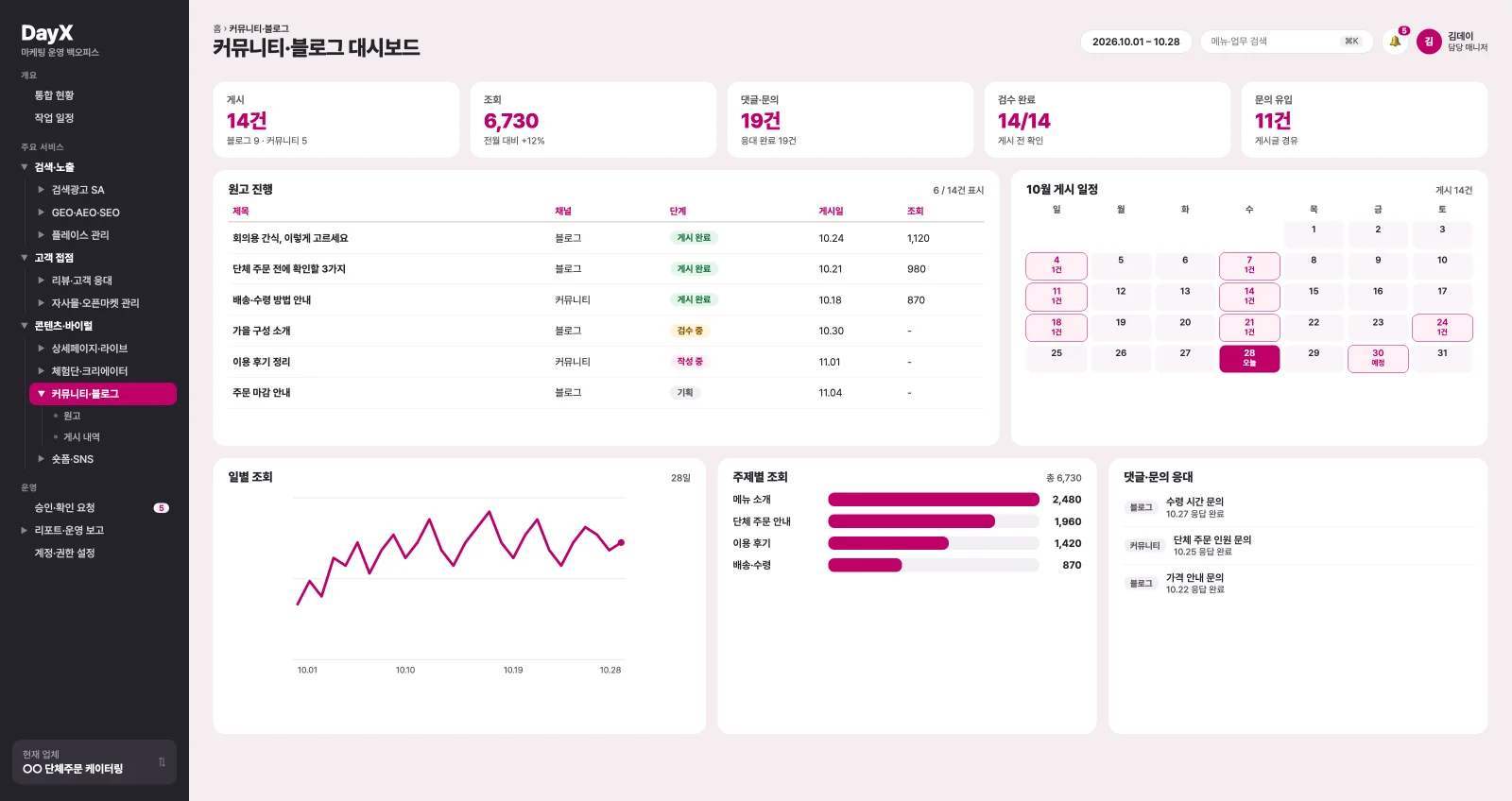Select calendar day 24 with 1건
1512x801 pixels.
coord(1442,328)
